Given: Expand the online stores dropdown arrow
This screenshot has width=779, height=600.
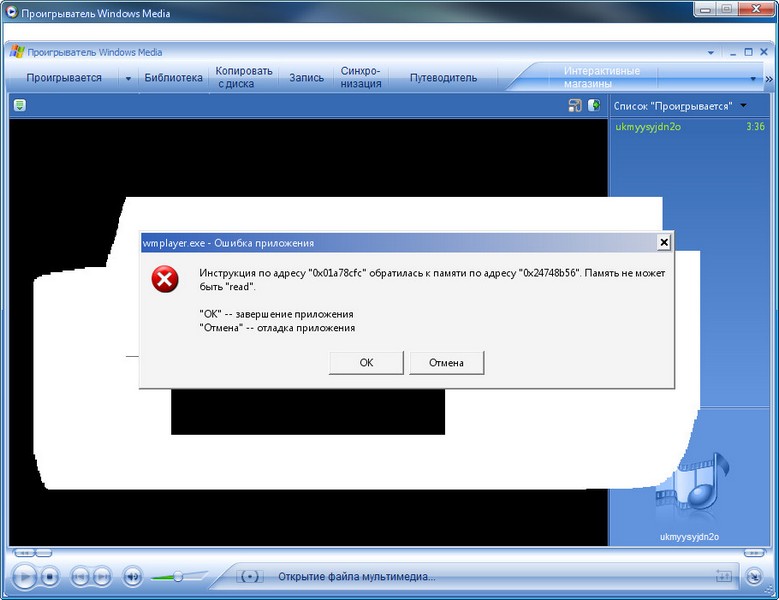Looking at the screenshot, I should point(753,78).
